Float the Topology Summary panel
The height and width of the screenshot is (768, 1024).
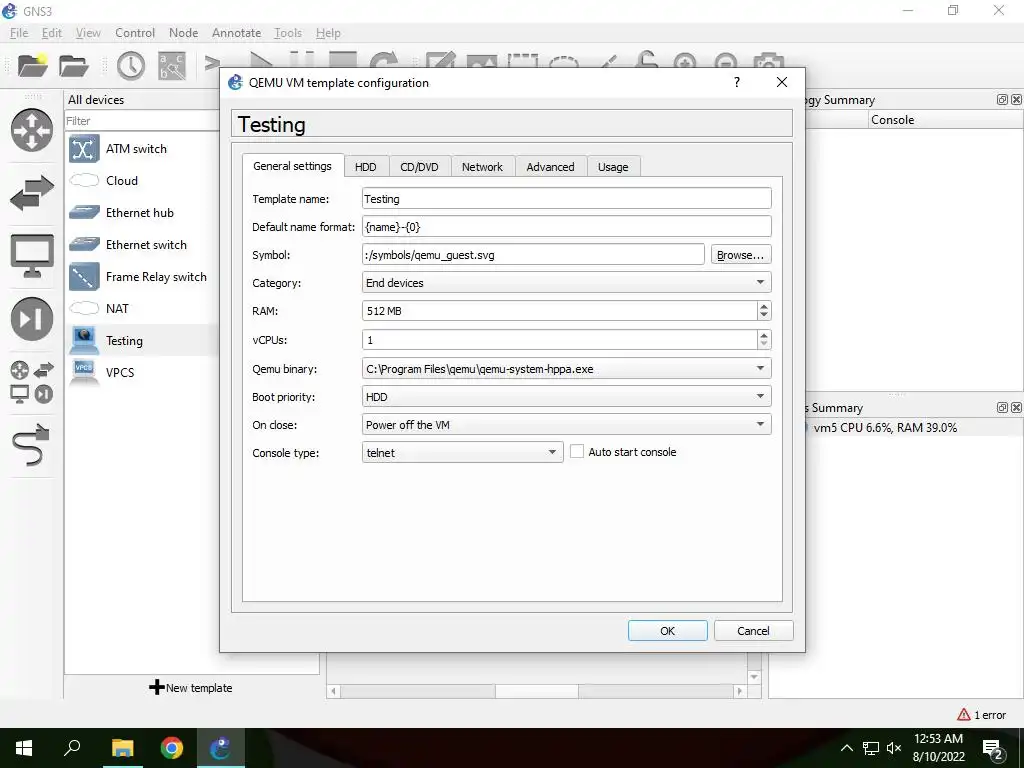[1002, 99]
